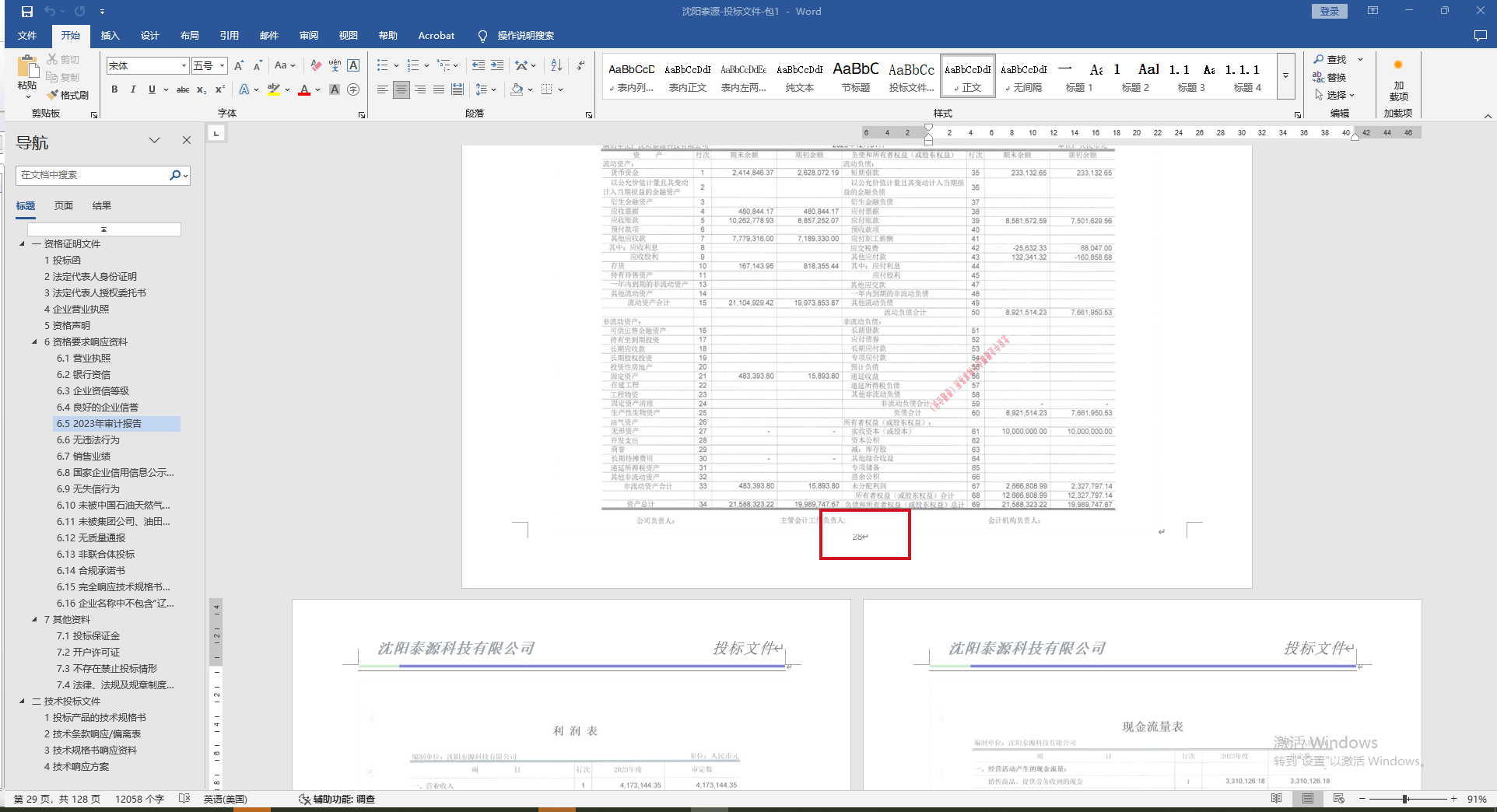
Task: Apply the 标题 1 heading style
Action: pos(1079,76)
